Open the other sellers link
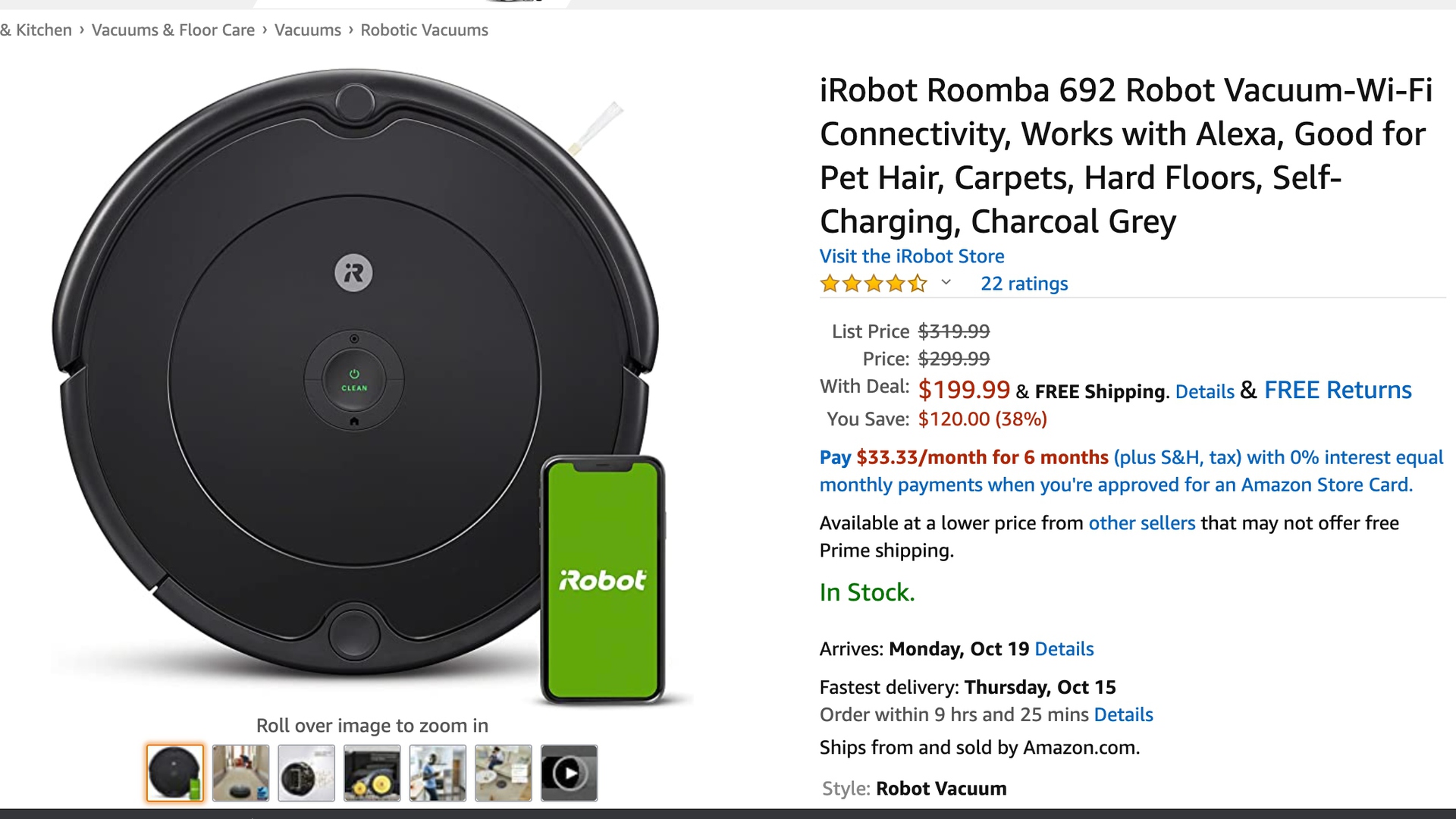 tap(1141, 523)
